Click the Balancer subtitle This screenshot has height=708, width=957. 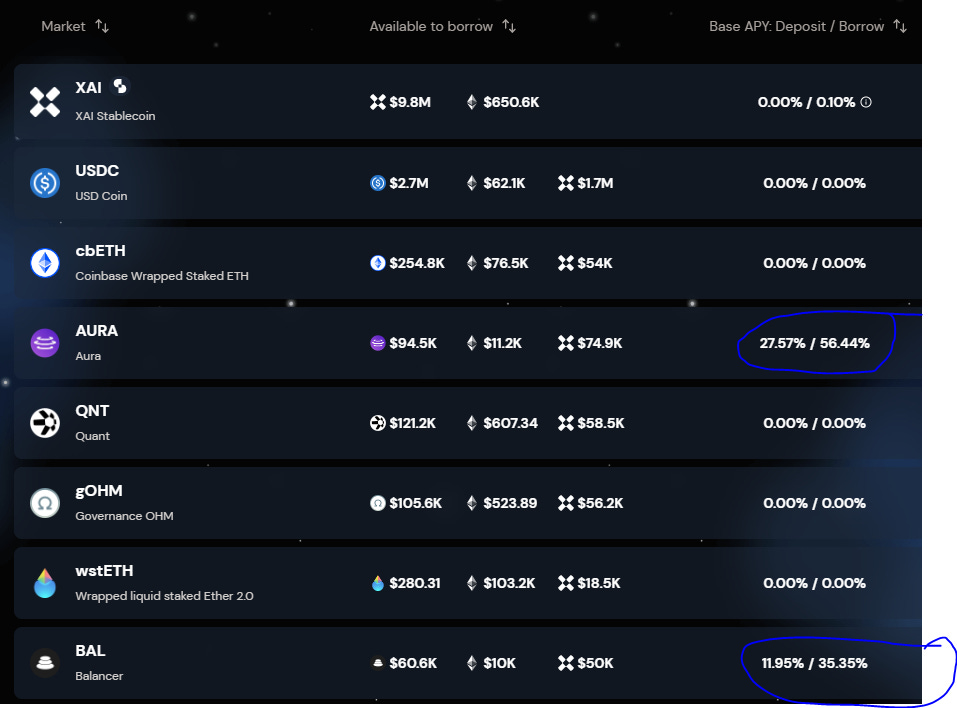coord(99,676)
